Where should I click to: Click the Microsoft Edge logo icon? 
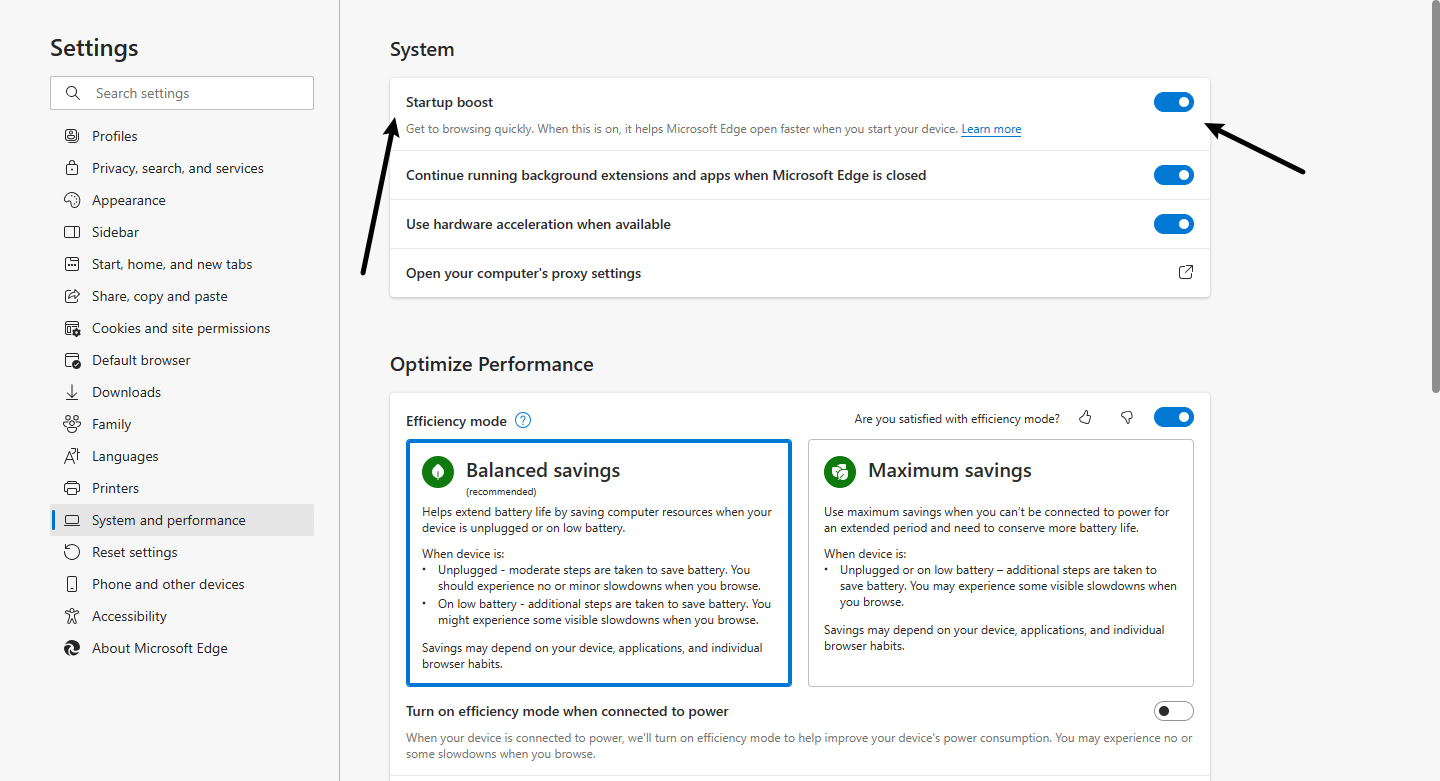point(72,648)
